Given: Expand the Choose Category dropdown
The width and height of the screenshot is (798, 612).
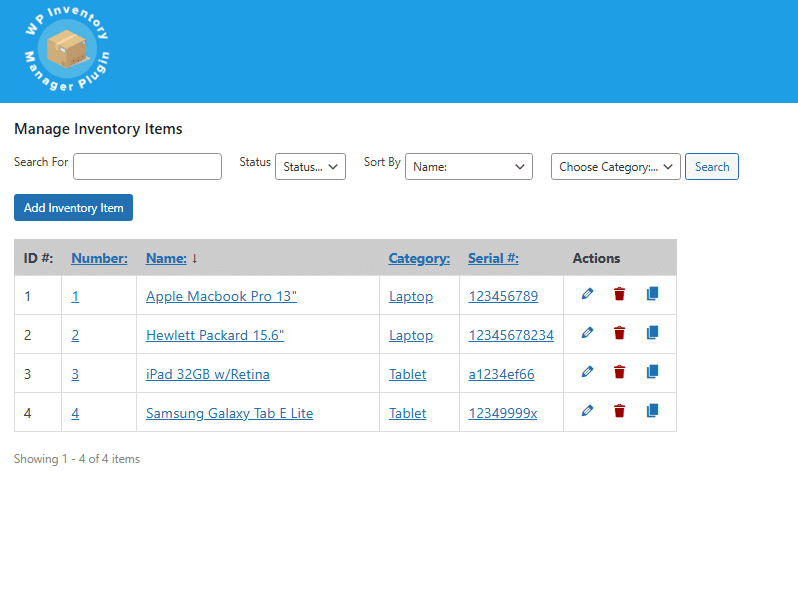Looking at the screenshot, I should [x=616, y=166].
